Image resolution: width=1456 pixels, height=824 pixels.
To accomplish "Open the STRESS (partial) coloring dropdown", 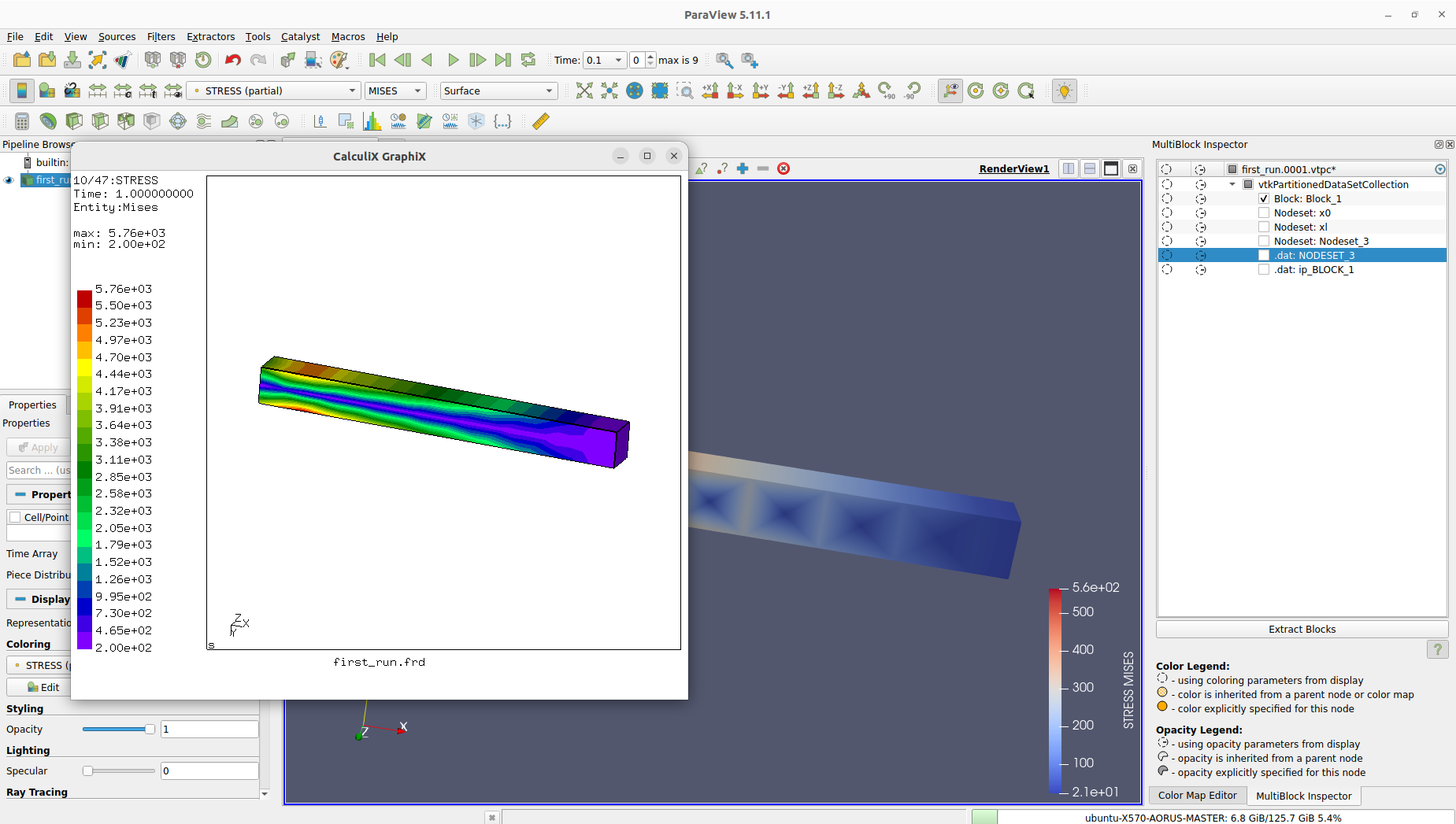I will pos(273,91).
